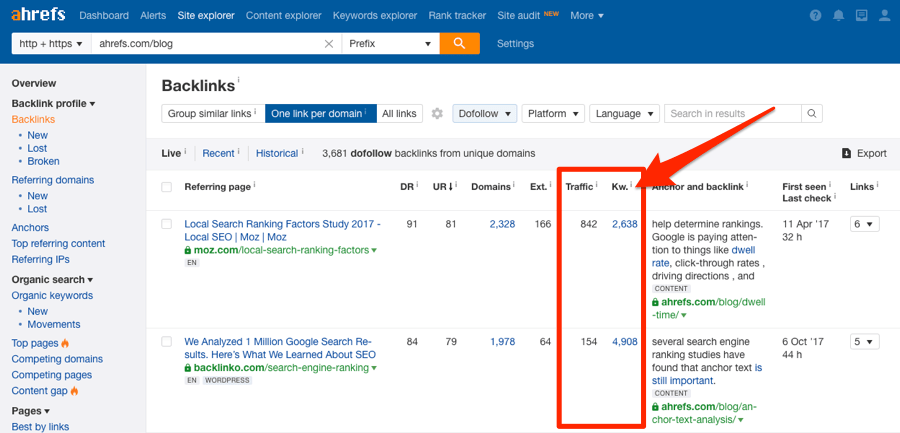Focus the URL input containing ahrefs.com/blog
900x433 pixels.
[x=207, y=44]
